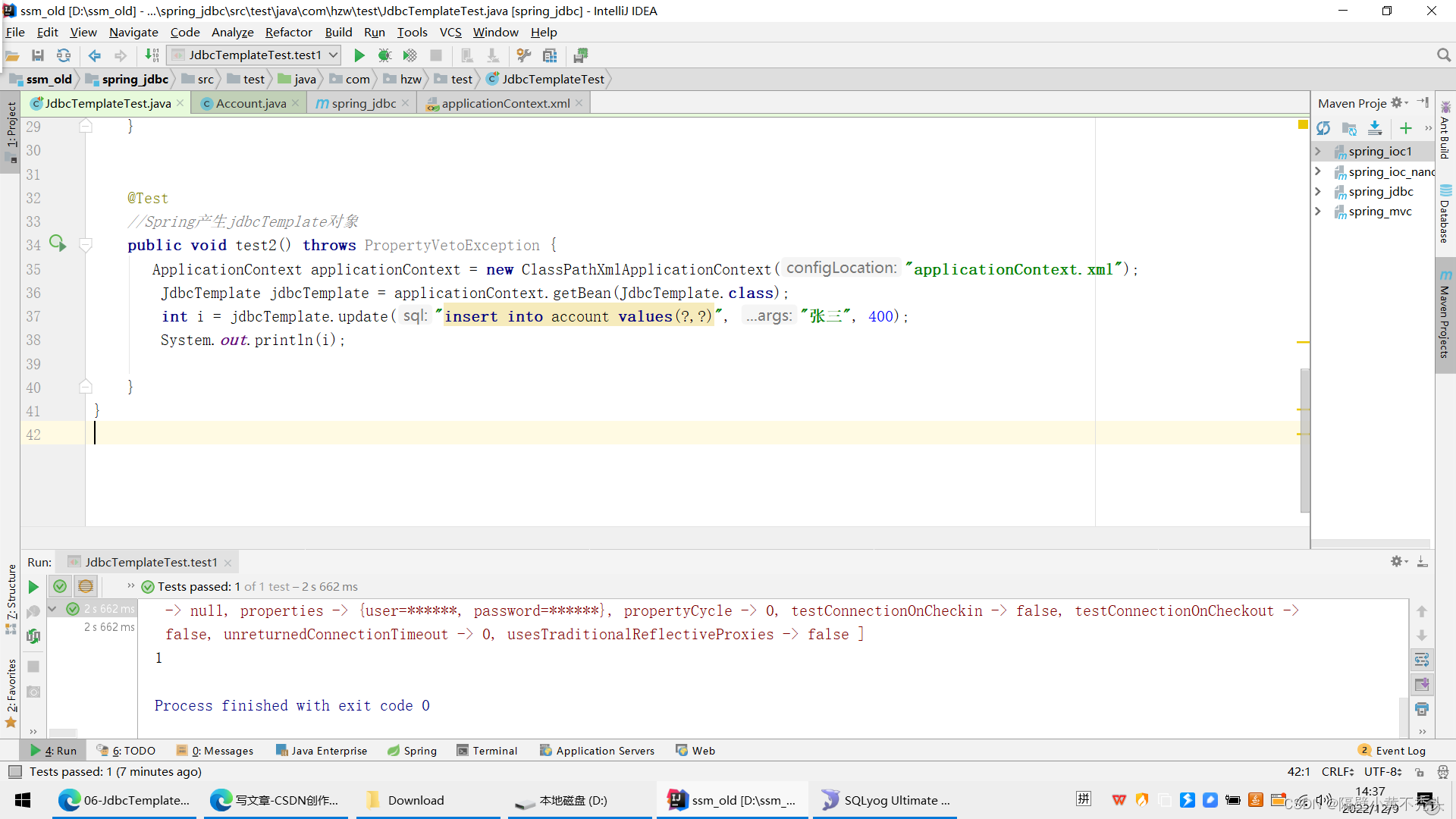Toggle Show Passed tests filter

pos(60,586)
